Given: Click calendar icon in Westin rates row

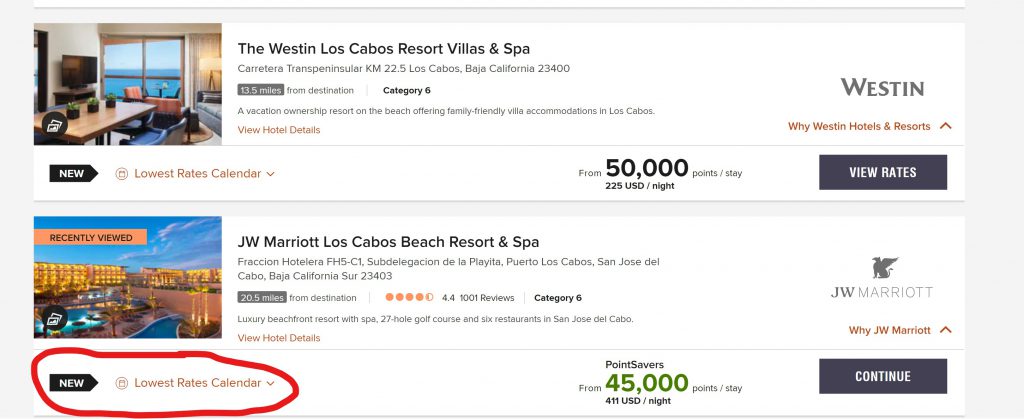Looking at the screenshot, I should point(122,173).
